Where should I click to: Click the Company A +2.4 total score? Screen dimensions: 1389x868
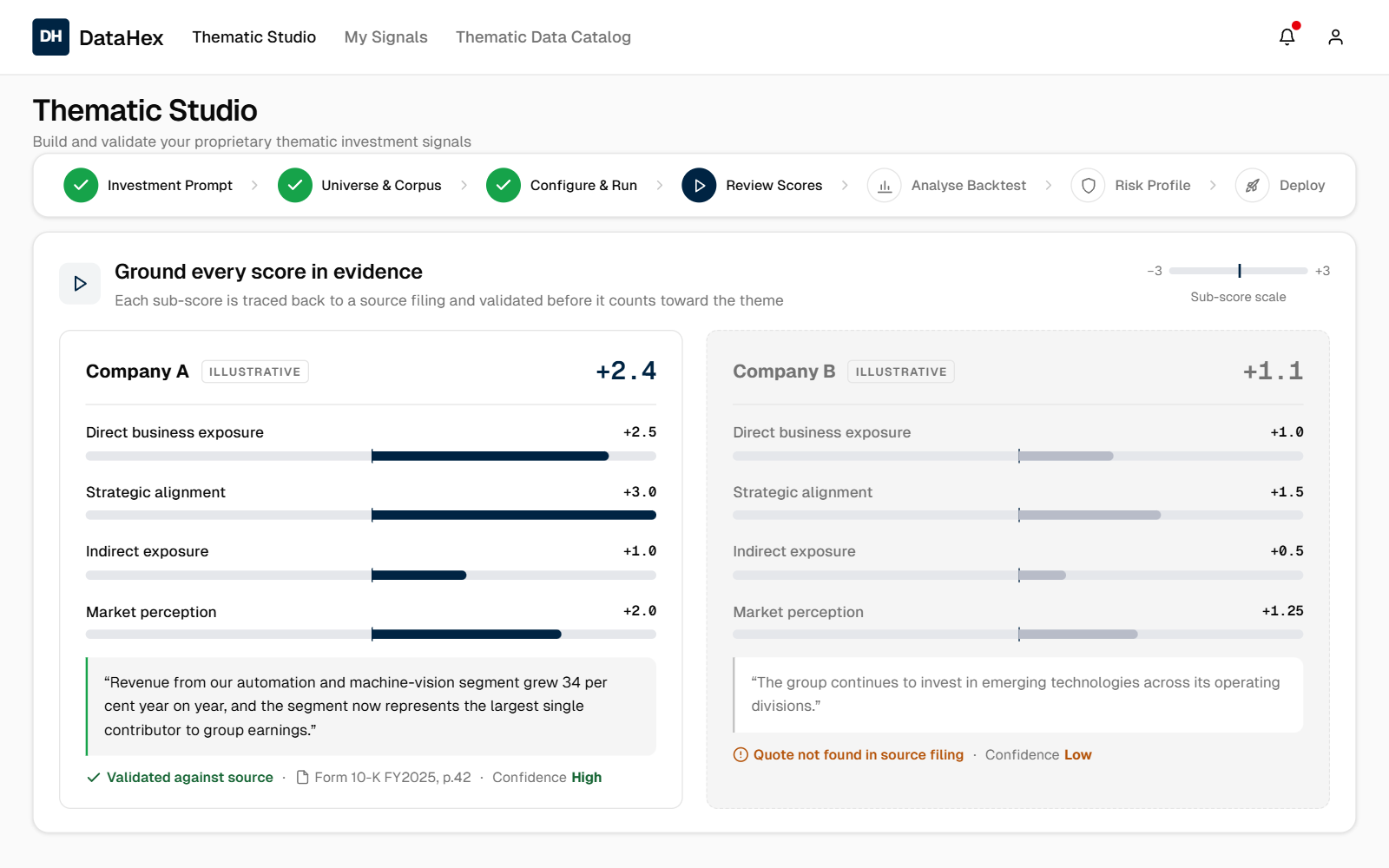click(626, 372)
